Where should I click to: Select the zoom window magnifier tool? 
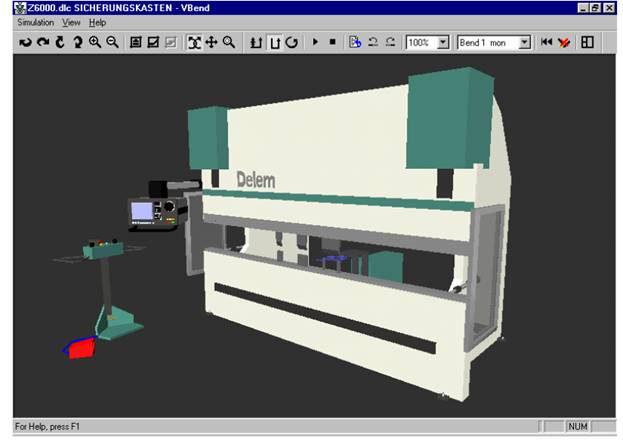[229, 42]
